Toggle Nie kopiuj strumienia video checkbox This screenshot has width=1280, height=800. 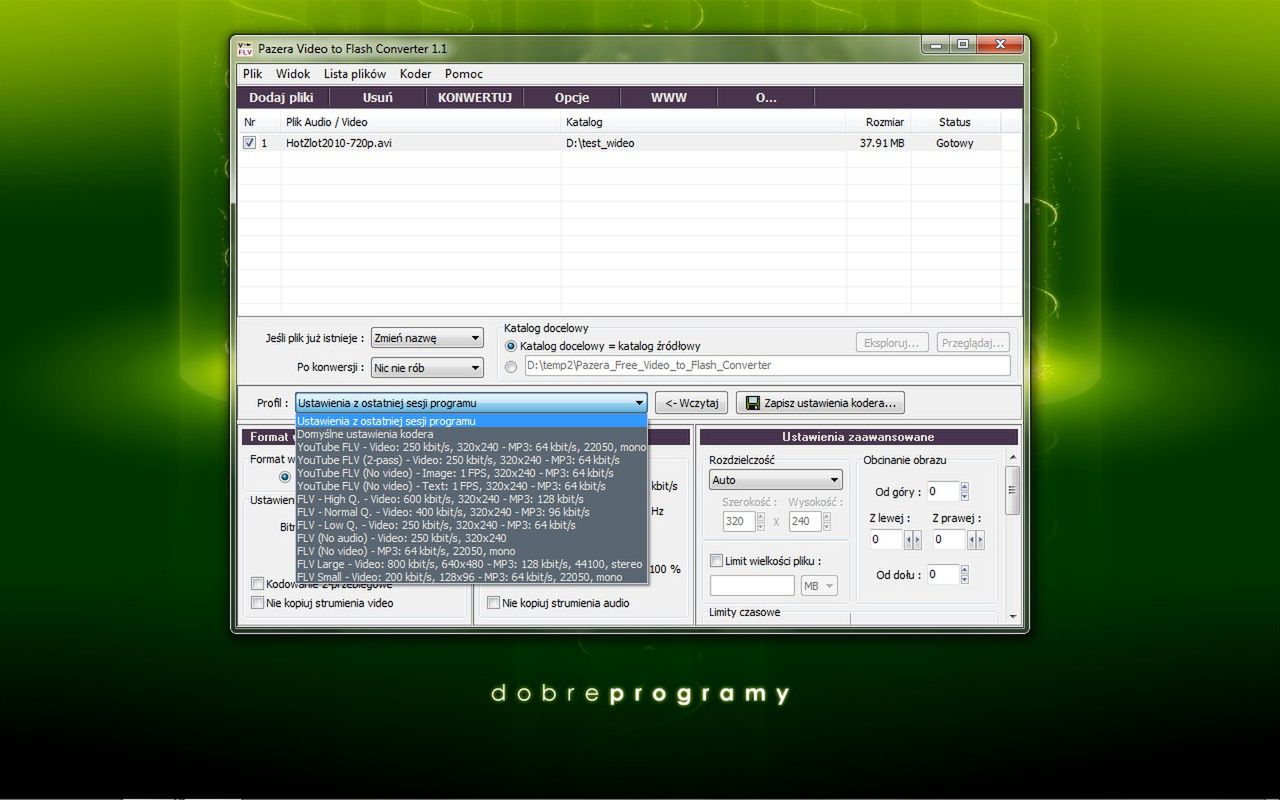pyautogui.click(x=258, y=603)
